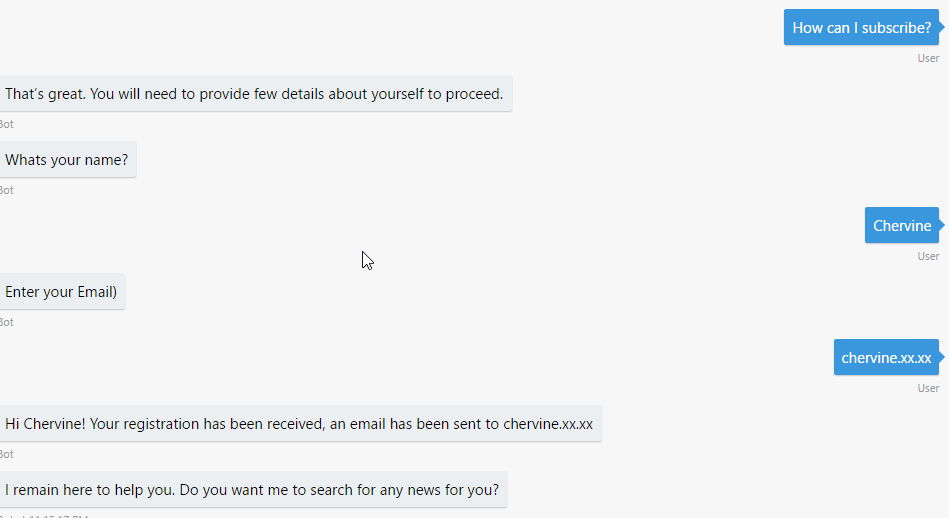The image size is (949, 518).
Task: Click the User label under the 'chervine.xx.xx' bubble
Action: point(928,388)
